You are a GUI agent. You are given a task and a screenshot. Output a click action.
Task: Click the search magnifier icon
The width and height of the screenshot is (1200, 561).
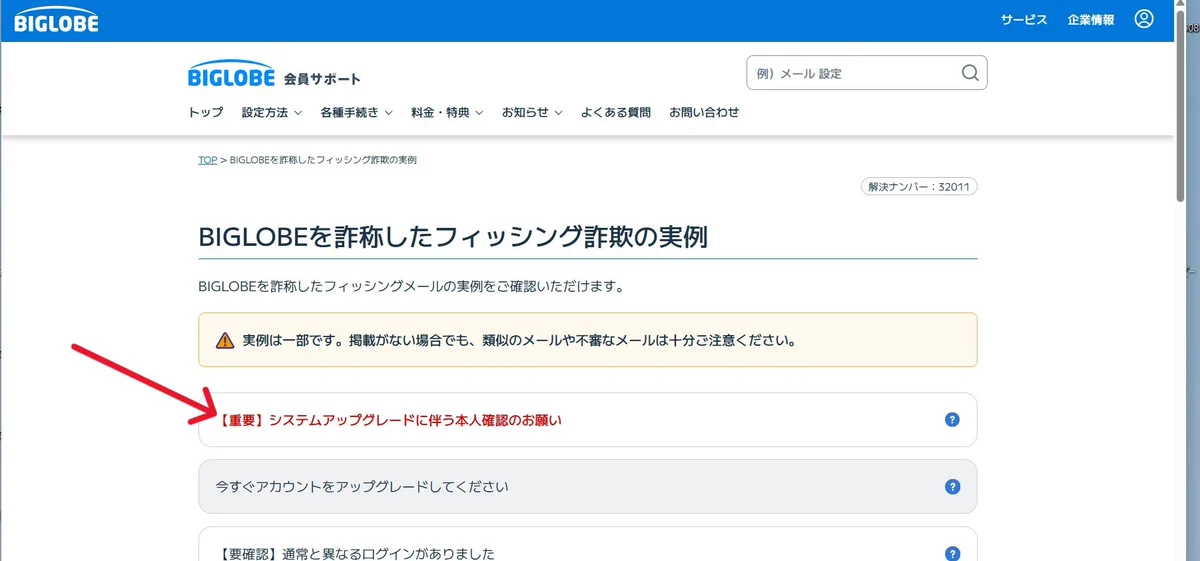coord(969,73)
